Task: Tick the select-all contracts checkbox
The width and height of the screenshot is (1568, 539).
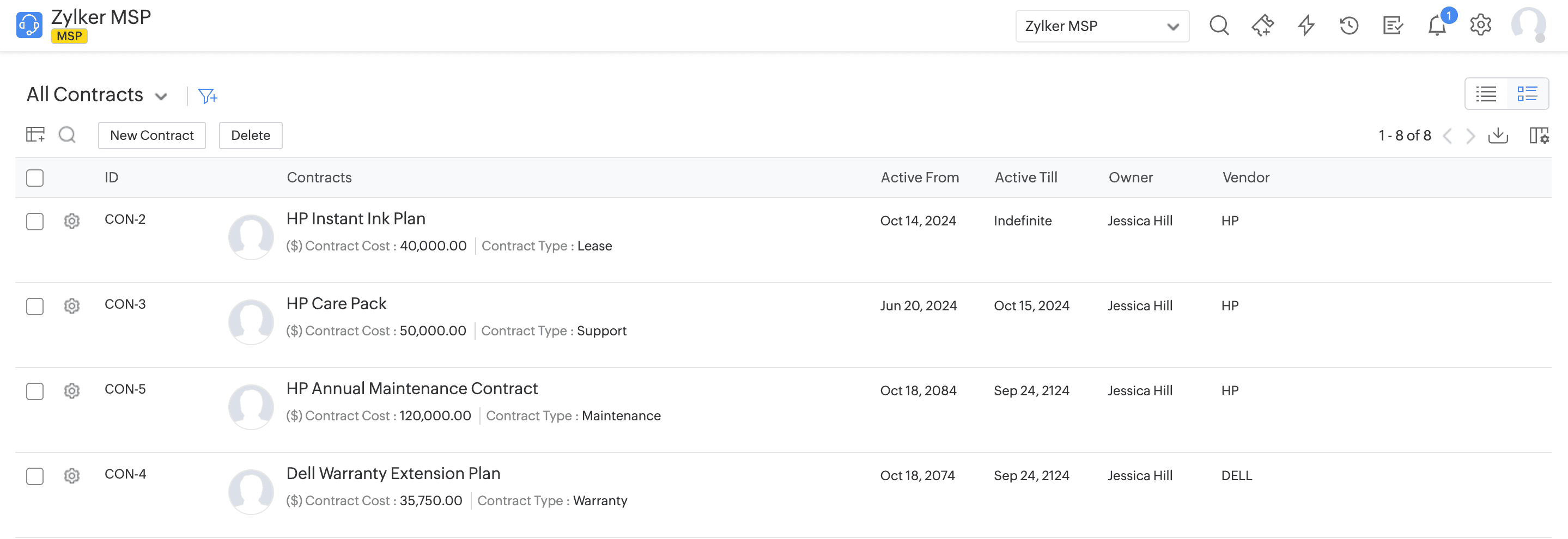Action: (35, 177)
